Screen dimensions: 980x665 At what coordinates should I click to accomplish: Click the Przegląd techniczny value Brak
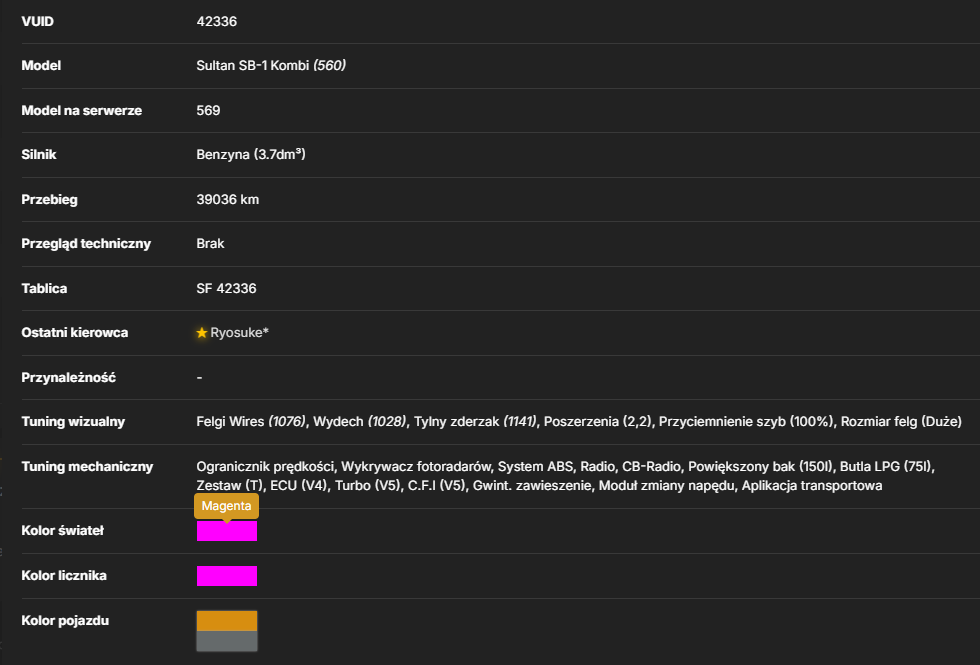tap(210, 243)
